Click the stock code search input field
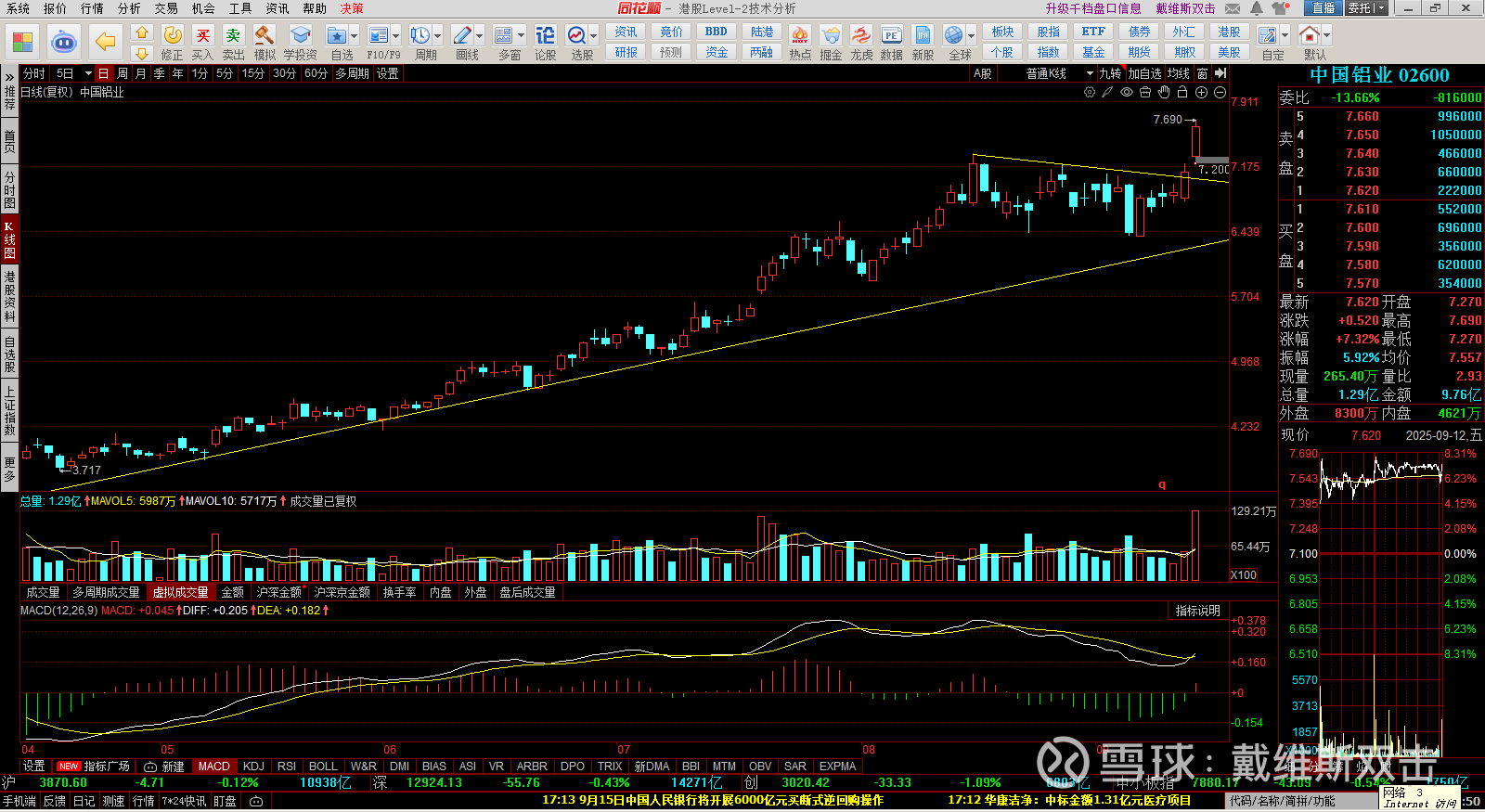Viewport: 1485px width, 812px height. (1299, 801)
